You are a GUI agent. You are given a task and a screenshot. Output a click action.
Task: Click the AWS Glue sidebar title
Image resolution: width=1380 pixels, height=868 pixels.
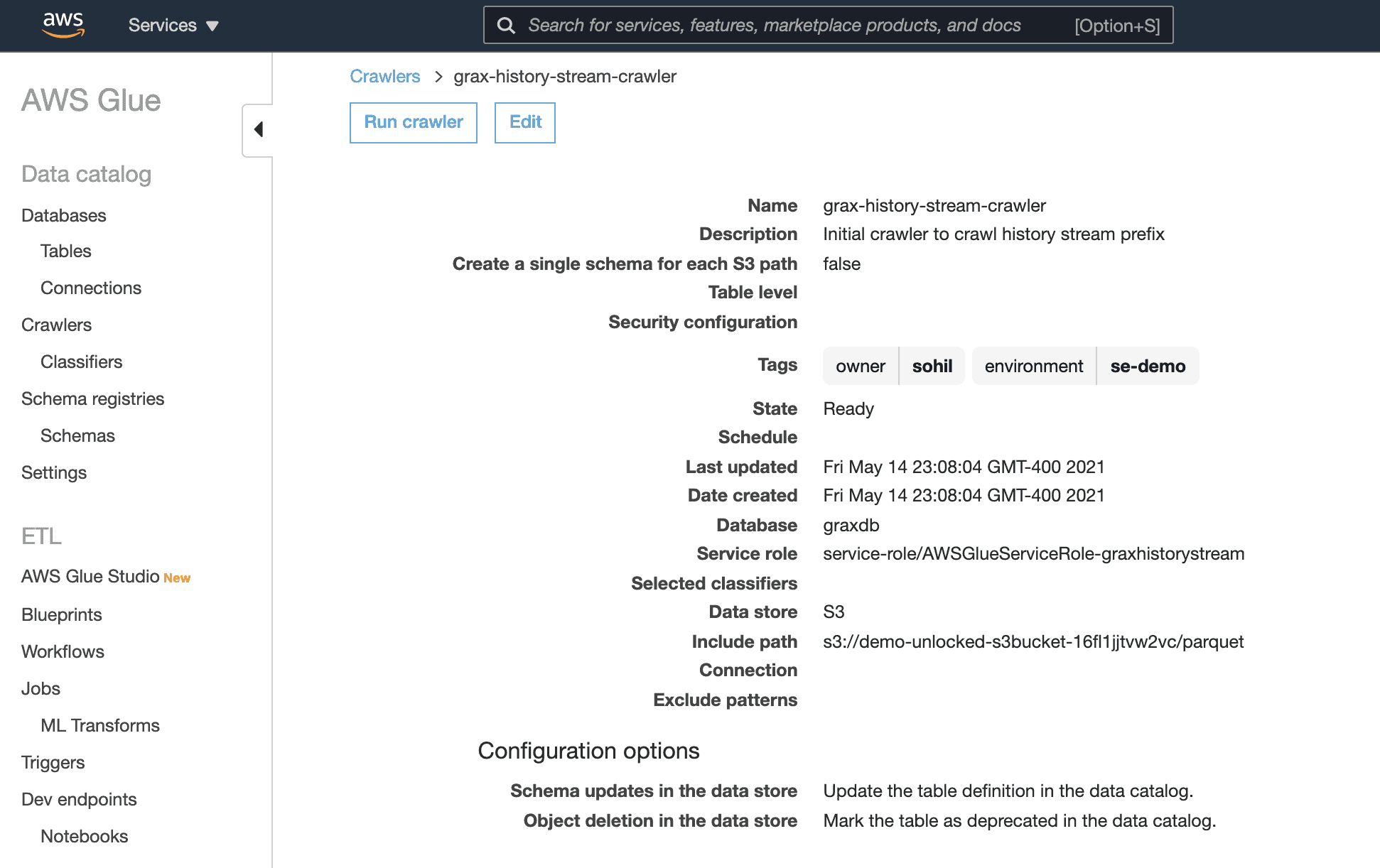(91, 100)
